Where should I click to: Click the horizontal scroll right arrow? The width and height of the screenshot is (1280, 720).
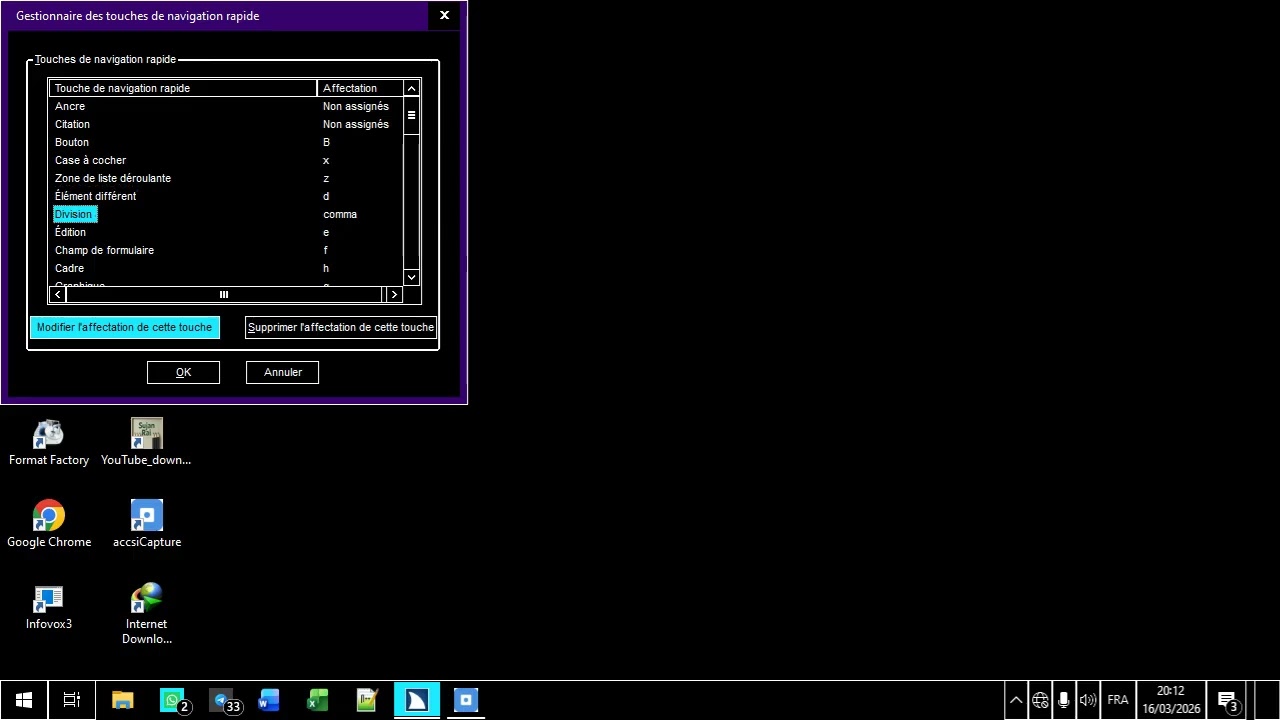[x=394, y=294]
